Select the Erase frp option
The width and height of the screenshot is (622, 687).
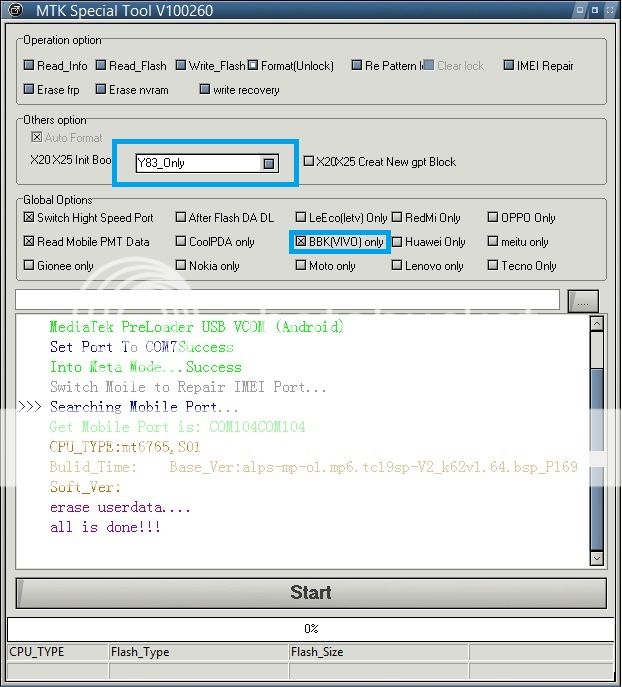[29, 90]
